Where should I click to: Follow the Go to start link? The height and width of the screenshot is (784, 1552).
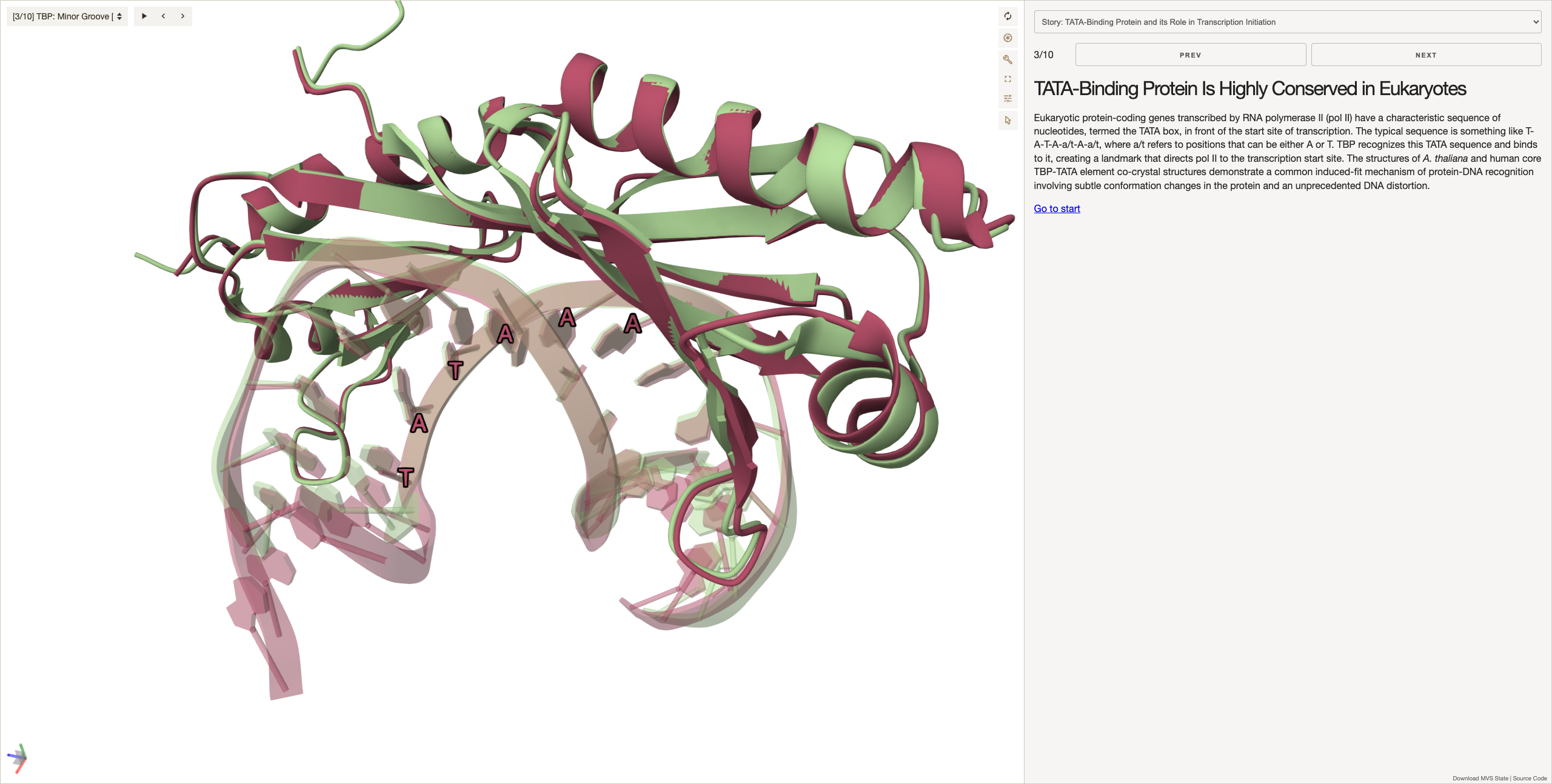coord(1057,208)
